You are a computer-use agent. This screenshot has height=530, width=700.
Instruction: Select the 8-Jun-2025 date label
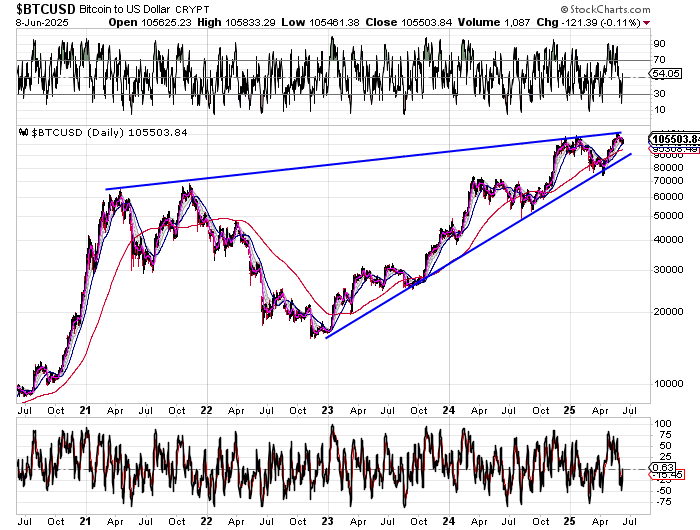38,22
